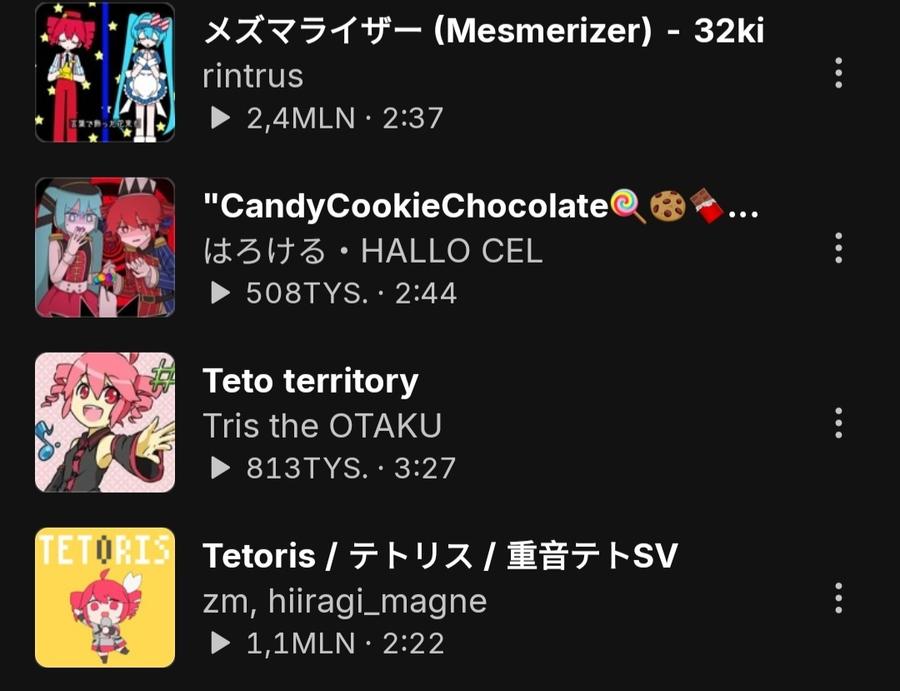Visit artist Tris the OTAKU
Viewport: 900px width, 691px height.
tap(322, 426)
